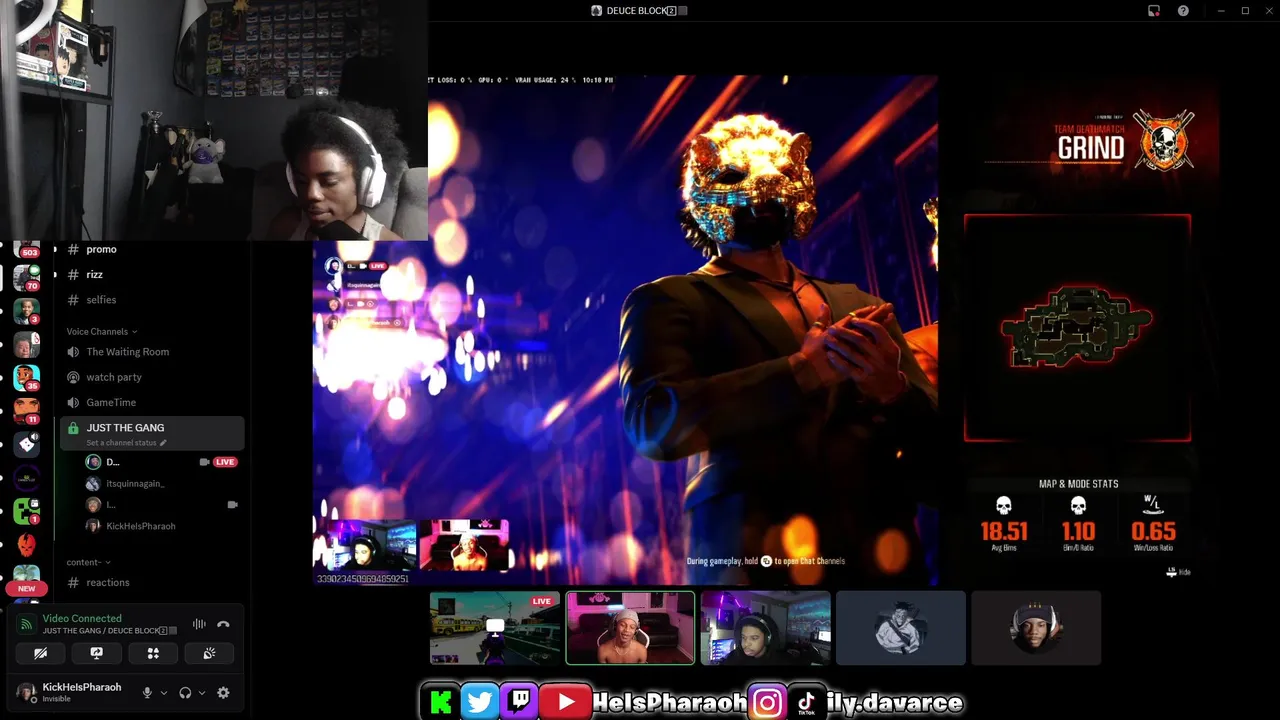Viewport: 1280px width, 720px height.
Task: Select last participant tile with beanie avatar
Action: [x=1036, y=628]
